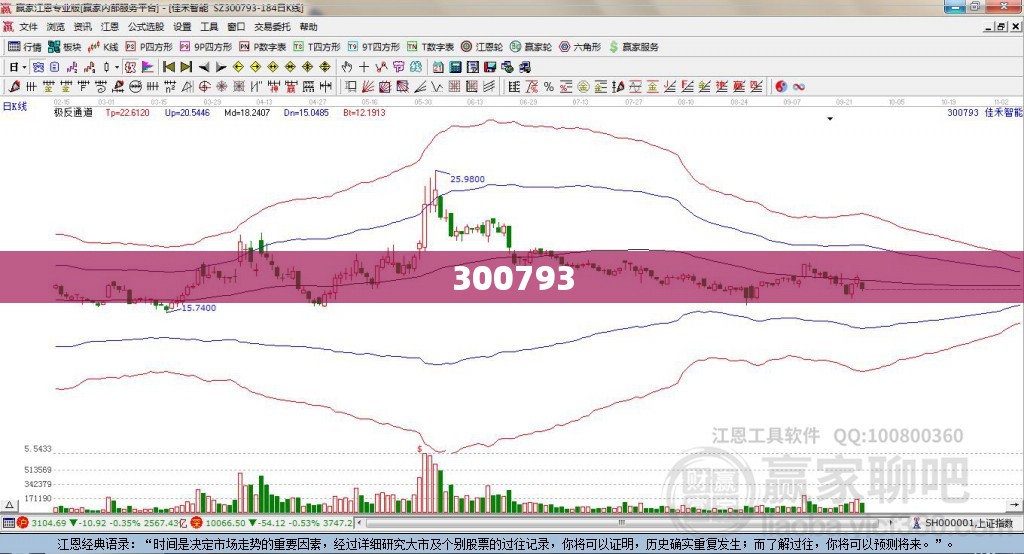This screenshot has height=554, width=1024.
Task: Open the T四方形 tool
Action: pos(317,47)
